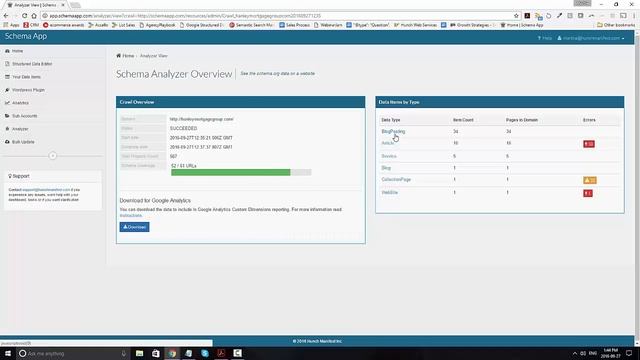Open the ecommerce awards bookmark

(x=64, y=25)
